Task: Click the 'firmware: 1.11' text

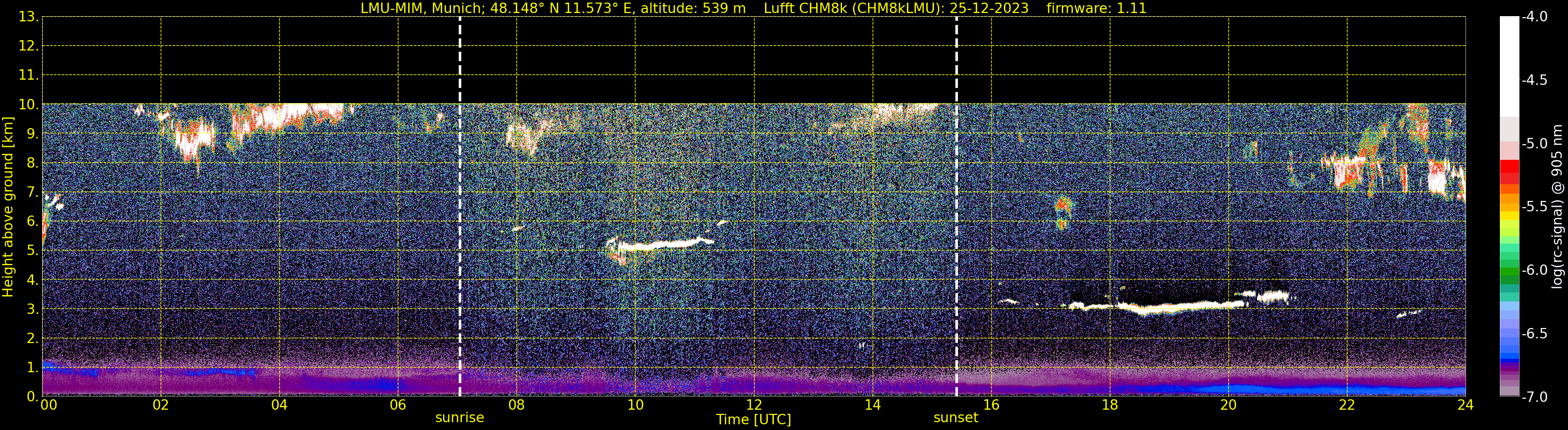Action: (1096, 8)
